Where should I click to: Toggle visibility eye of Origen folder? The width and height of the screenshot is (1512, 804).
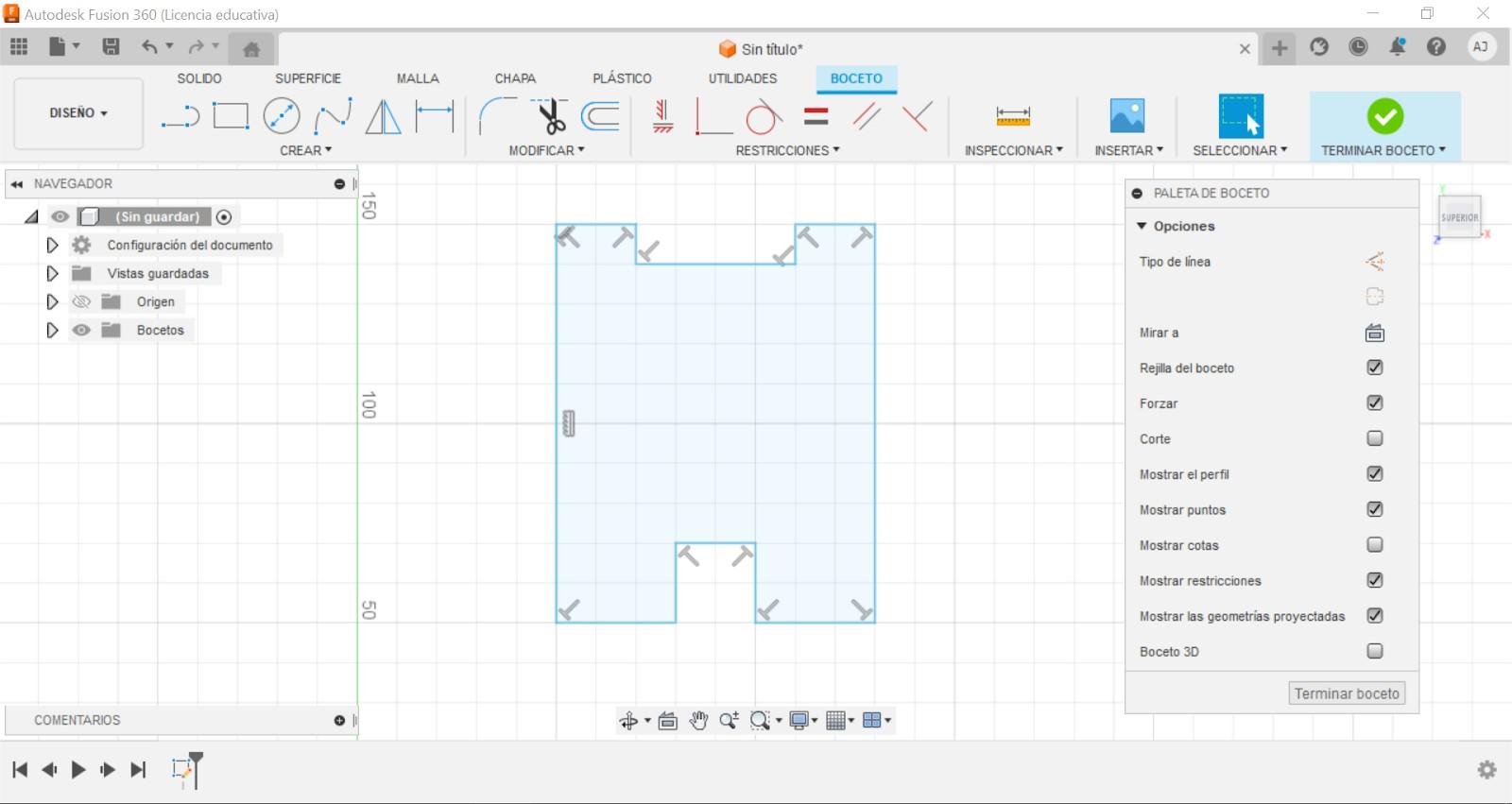tap(82, 301)
